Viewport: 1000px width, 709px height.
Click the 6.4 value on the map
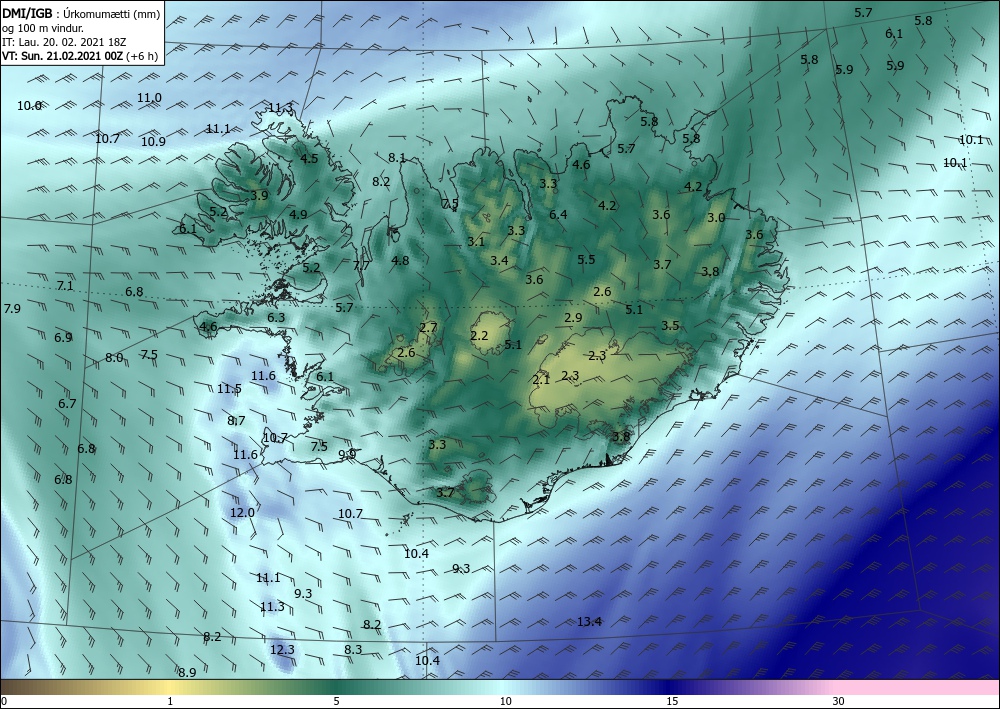coord(558,214)
